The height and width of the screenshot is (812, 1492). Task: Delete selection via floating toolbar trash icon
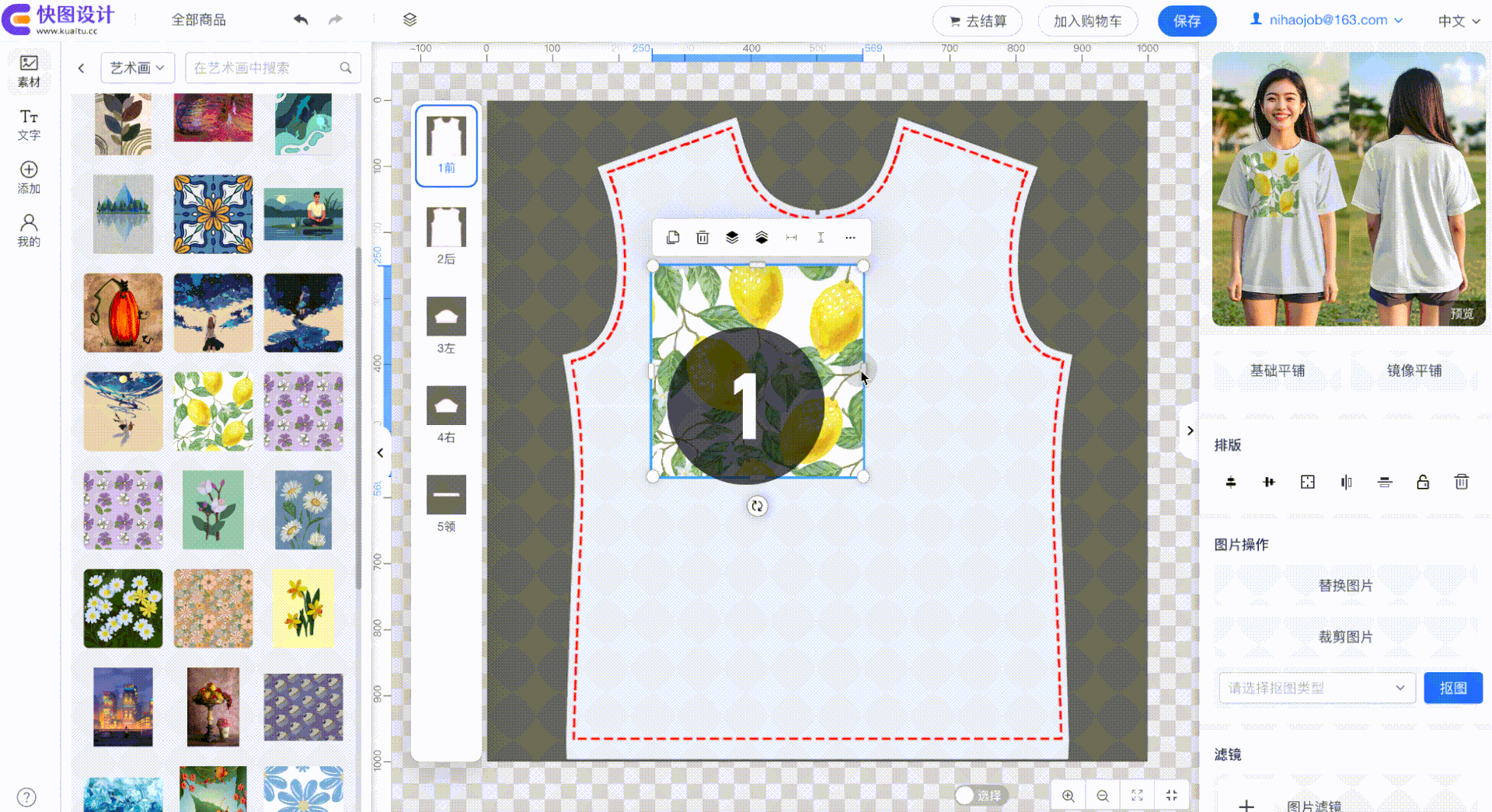702,238
